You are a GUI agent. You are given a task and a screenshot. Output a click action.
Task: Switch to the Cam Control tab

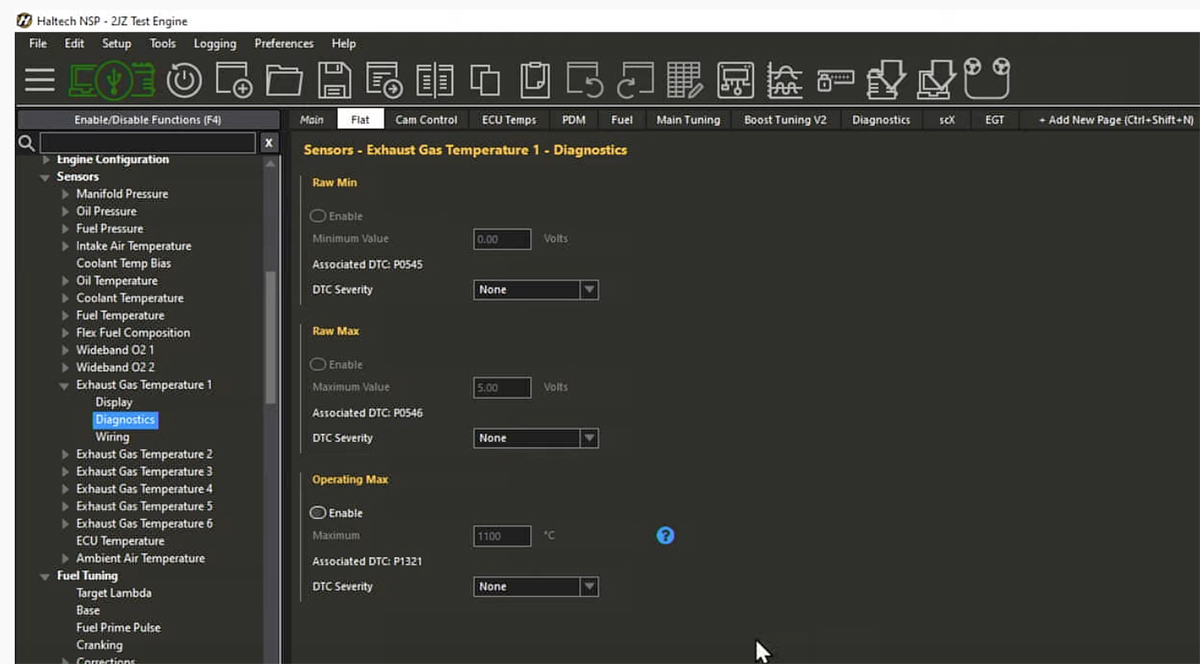(x=426, y=120)
